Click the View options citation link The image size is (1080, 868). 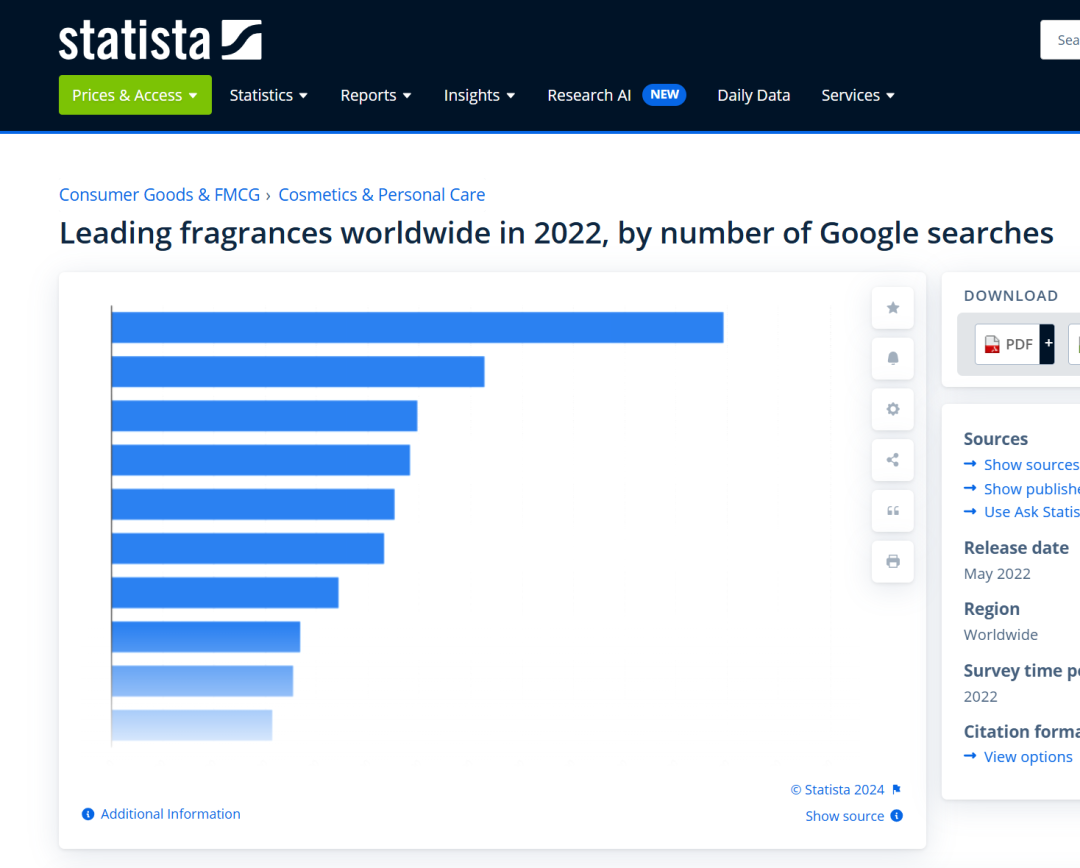[x=1027, y=757]
